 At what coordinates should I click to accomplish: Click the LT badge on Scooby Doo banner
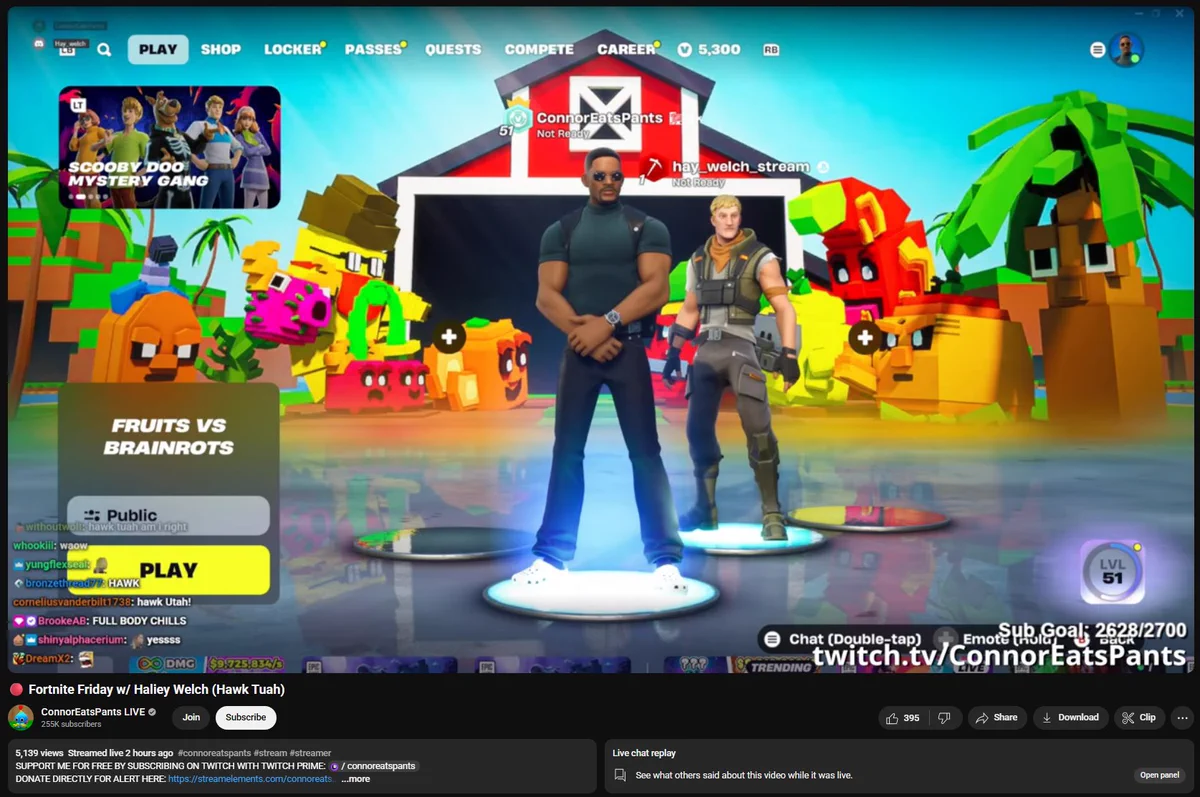pyautogui.click(x=78, y=104)
